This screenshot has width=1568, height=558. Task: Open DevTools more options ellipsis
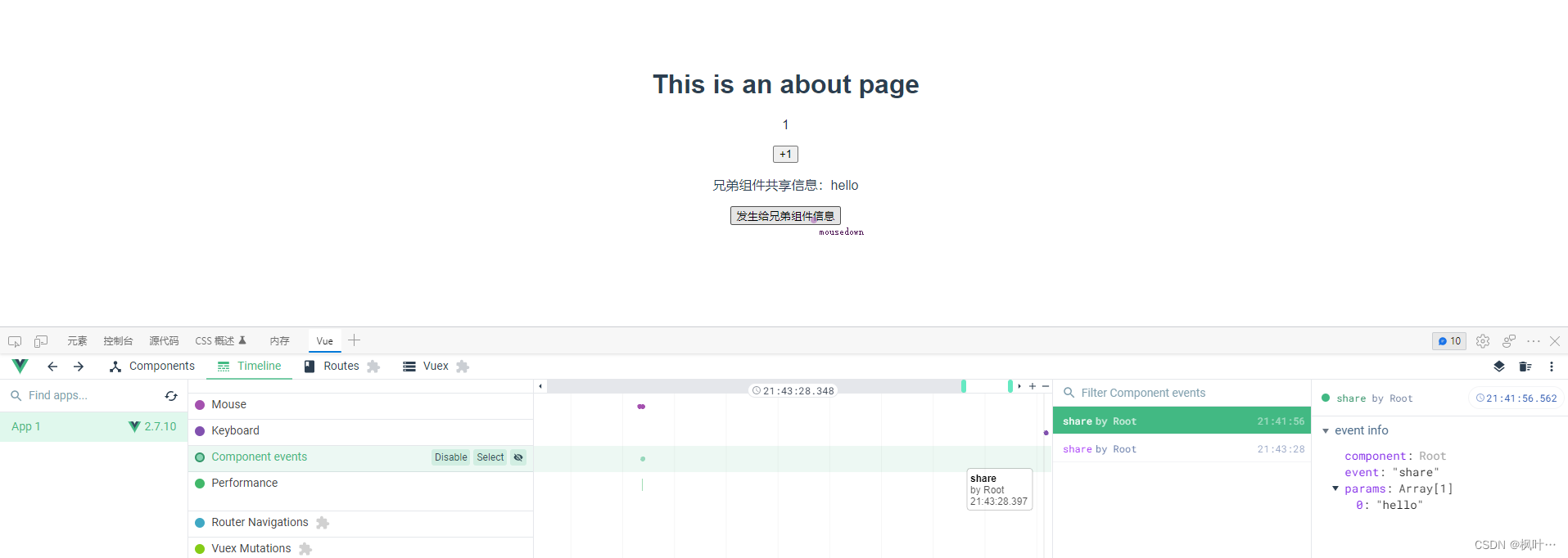click(x=1534, y=341)
